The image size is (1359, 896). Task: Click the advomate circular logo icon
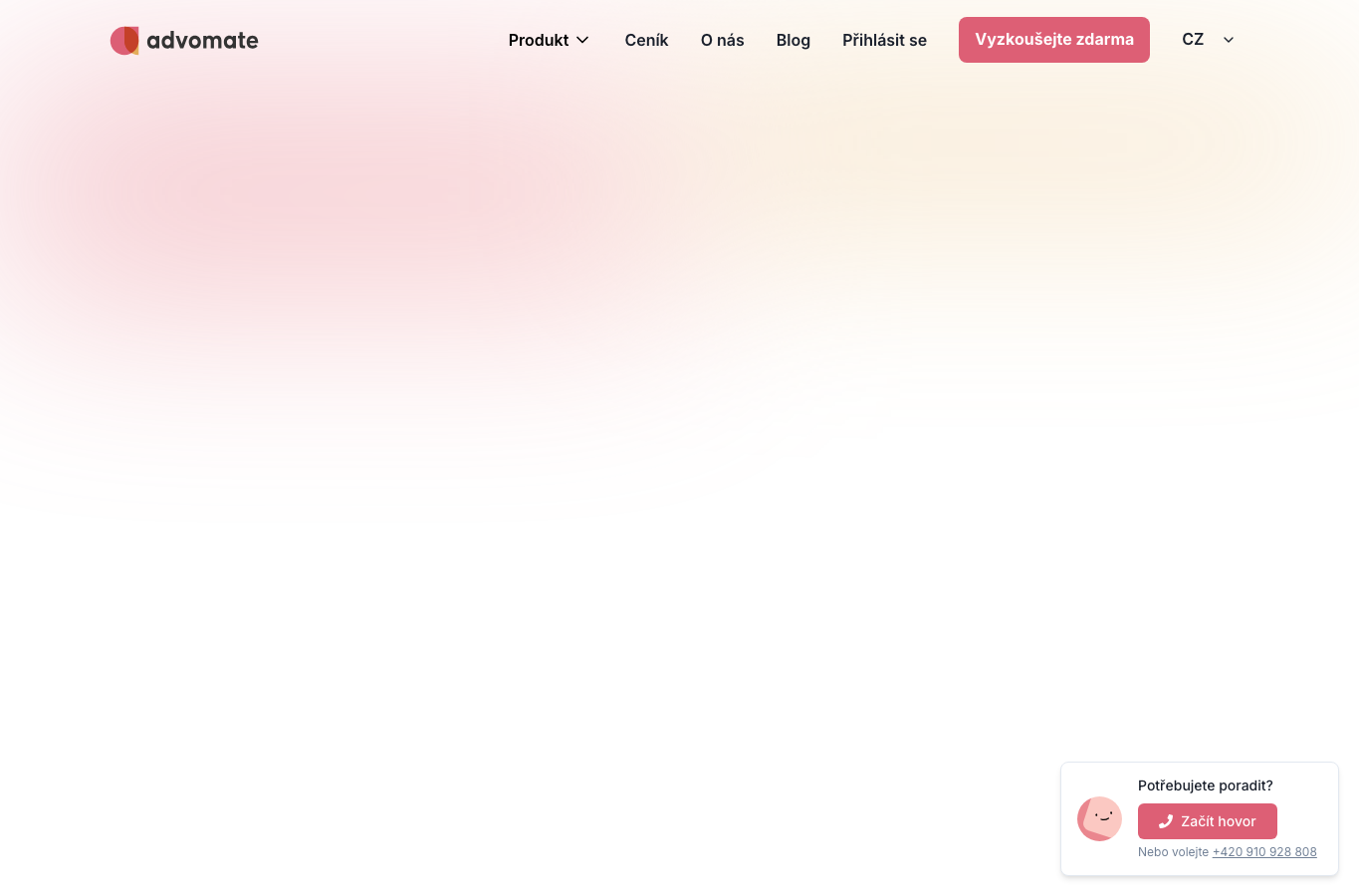coord(124,41)
